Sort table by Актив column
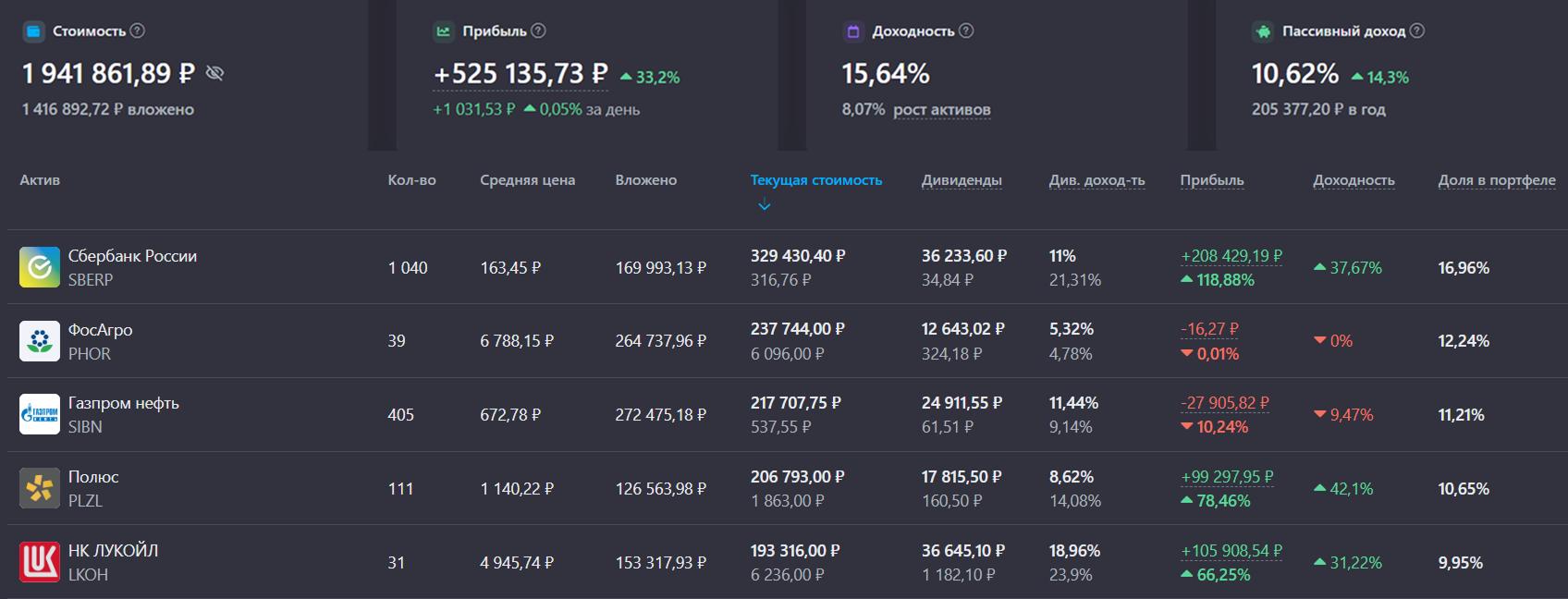Viewport: 1568px width, 599px height. pos(40,180)
